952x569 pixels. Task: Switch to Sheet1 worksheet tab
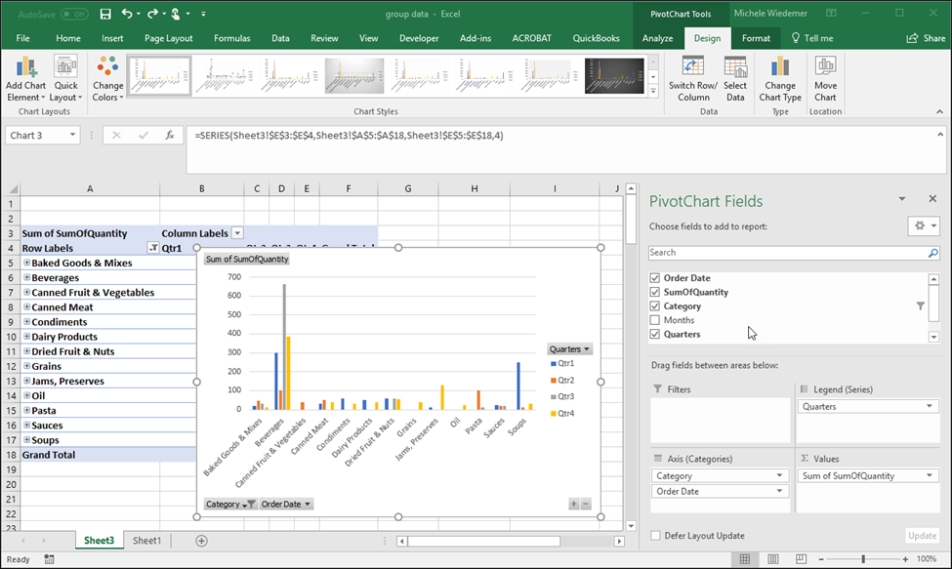(x=147, y=540)
